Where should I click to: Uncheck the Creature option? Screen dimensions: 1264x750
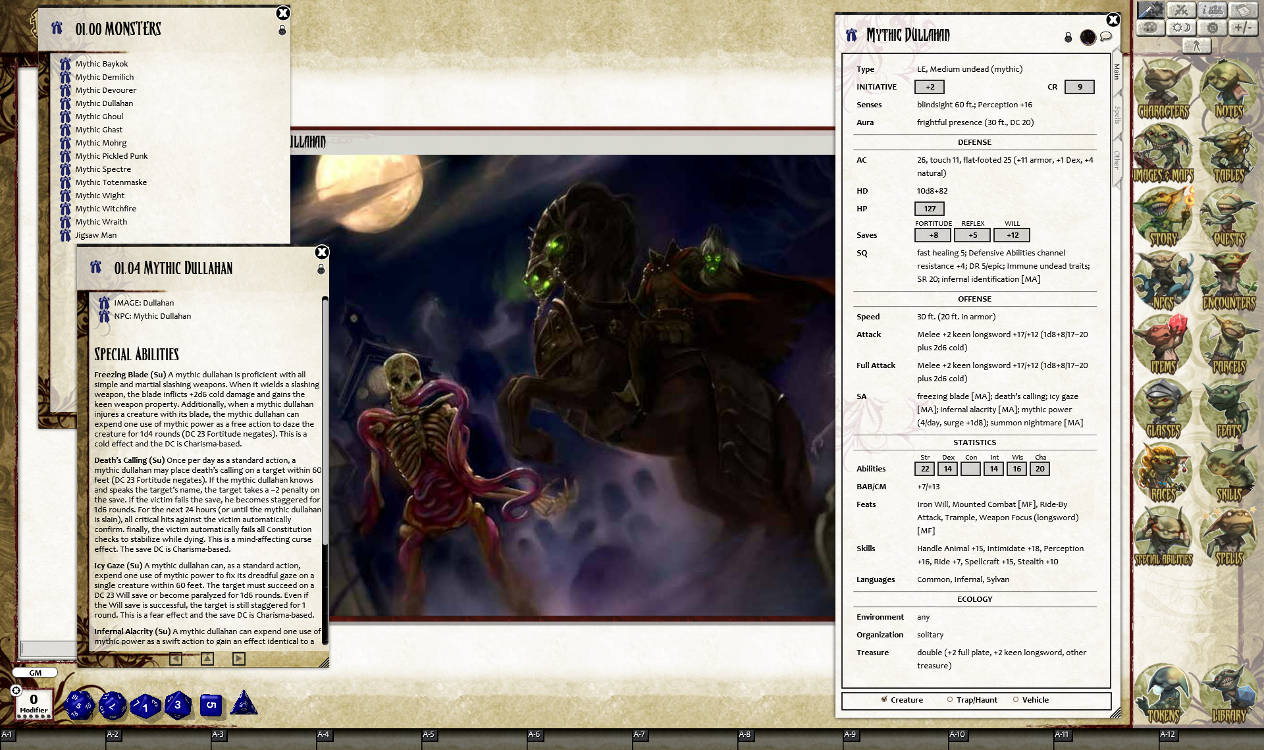click(884, 699)
